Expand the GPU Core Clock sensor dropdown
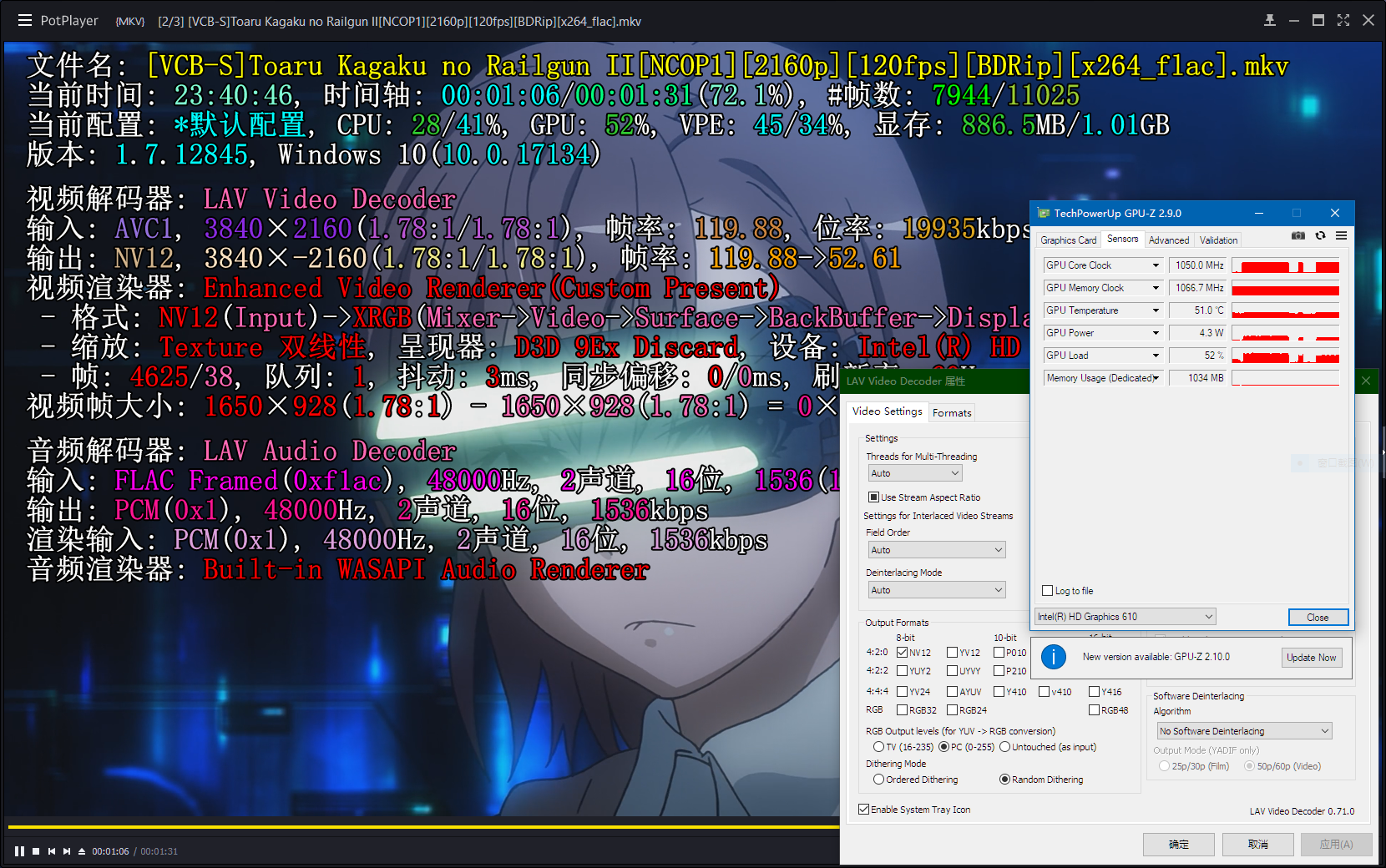1386x868 pixels. tap(1156, 265)
